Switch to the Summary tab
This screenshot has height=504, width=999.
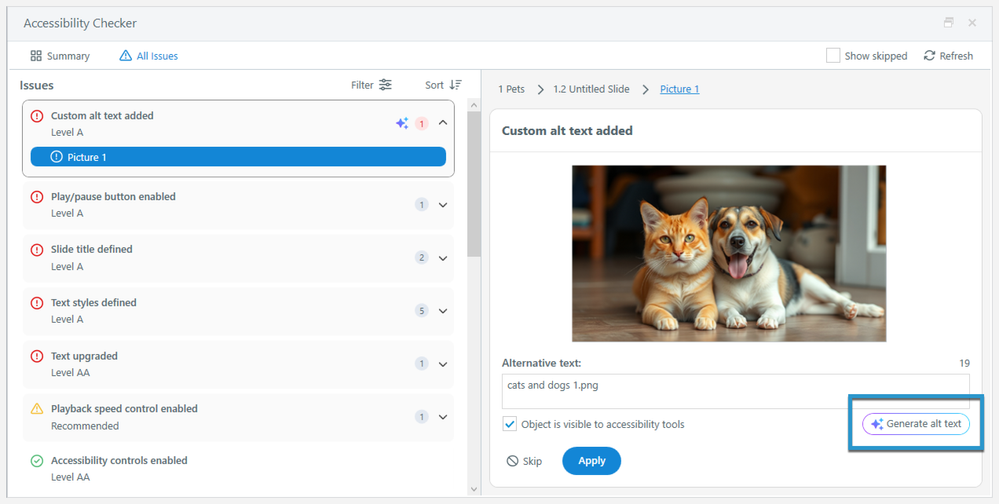[x=60, y=56]
